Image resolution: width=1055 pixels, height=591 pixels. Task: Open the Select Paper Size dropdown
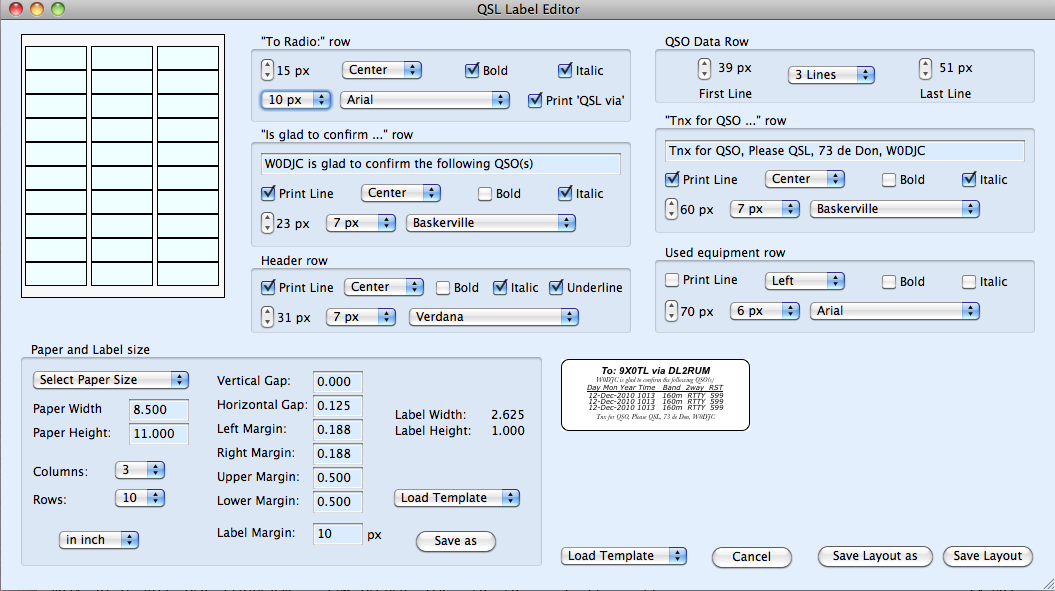tap(110, 380)
